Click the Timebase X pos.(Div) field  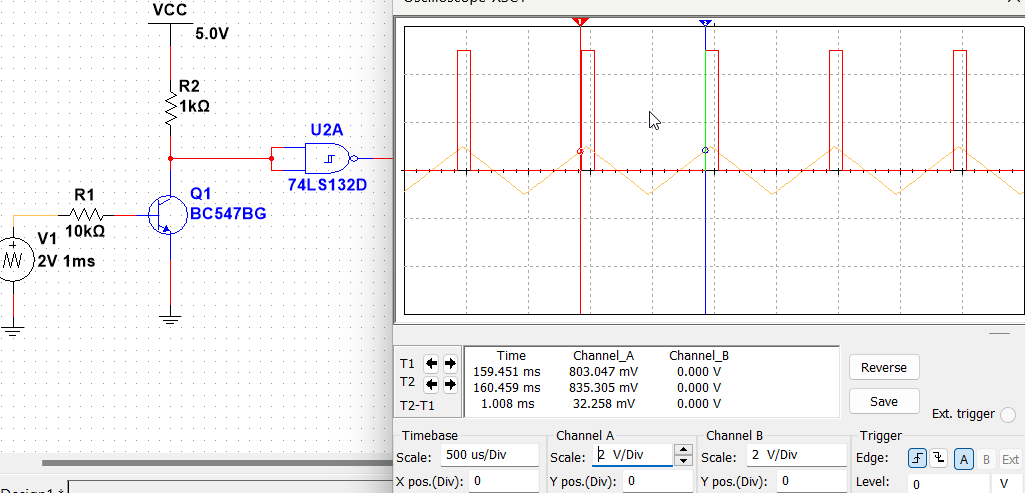pos(503,481)
